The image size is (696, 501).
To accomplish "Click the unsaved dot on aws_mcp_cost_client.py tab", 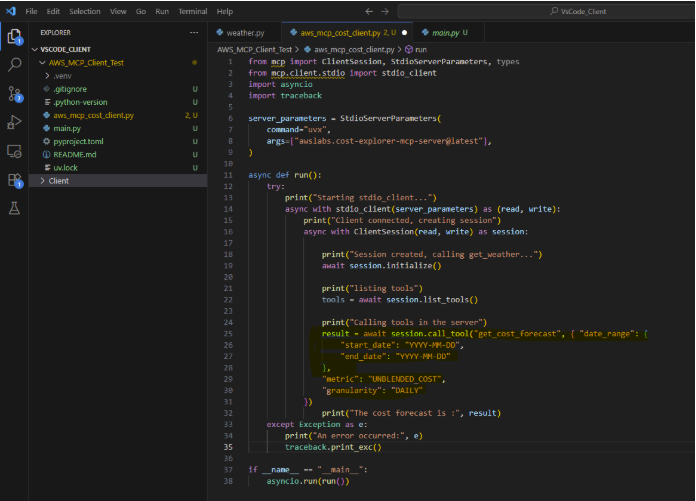I will [404, 32].
